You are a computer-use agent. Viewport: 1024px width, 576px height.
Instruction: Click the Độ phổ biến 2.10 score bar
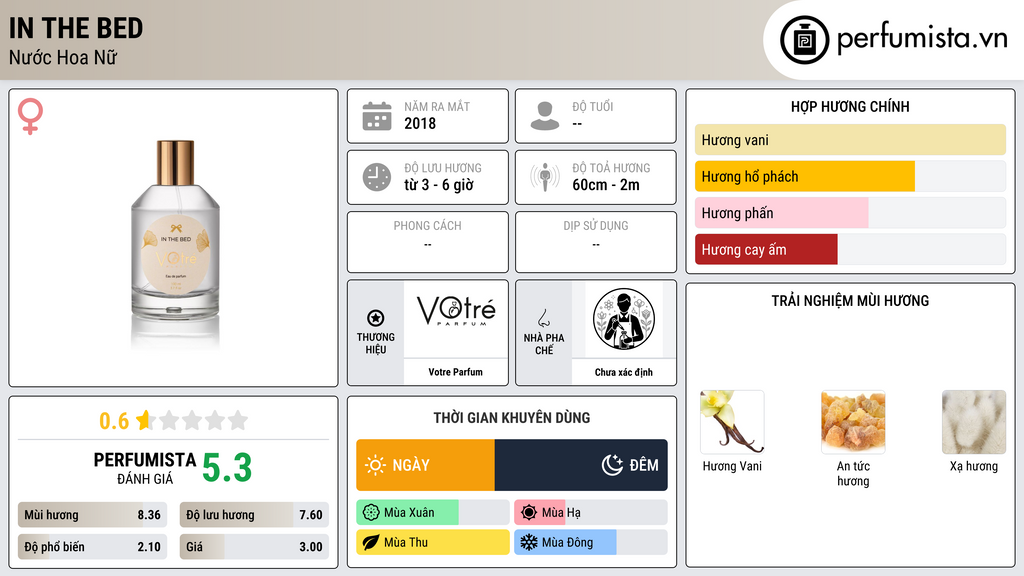92,547
